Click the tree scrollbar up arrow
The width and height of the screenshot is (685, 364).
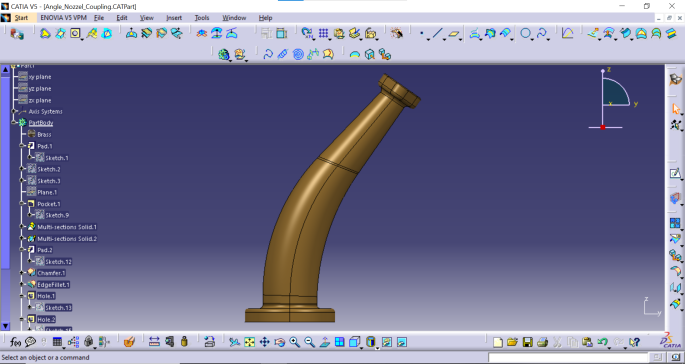5,69
